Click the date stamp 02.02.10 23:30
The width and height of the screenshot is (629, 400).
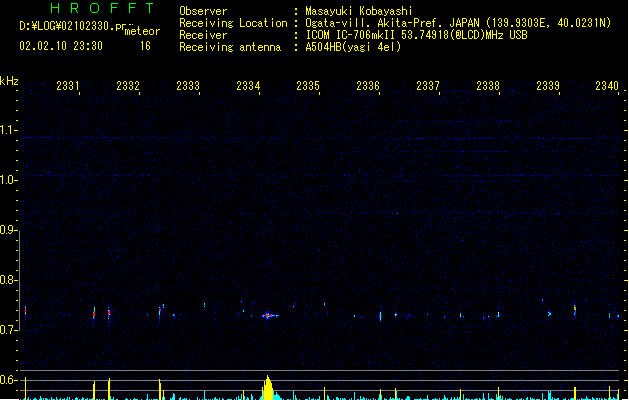pos(61,46)
